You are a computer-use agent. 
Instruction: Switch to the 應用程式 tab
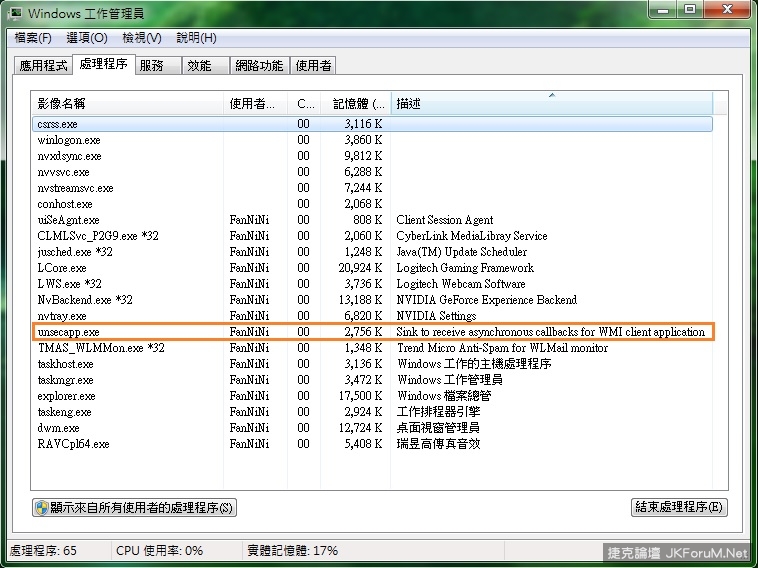tap(42, 66)
